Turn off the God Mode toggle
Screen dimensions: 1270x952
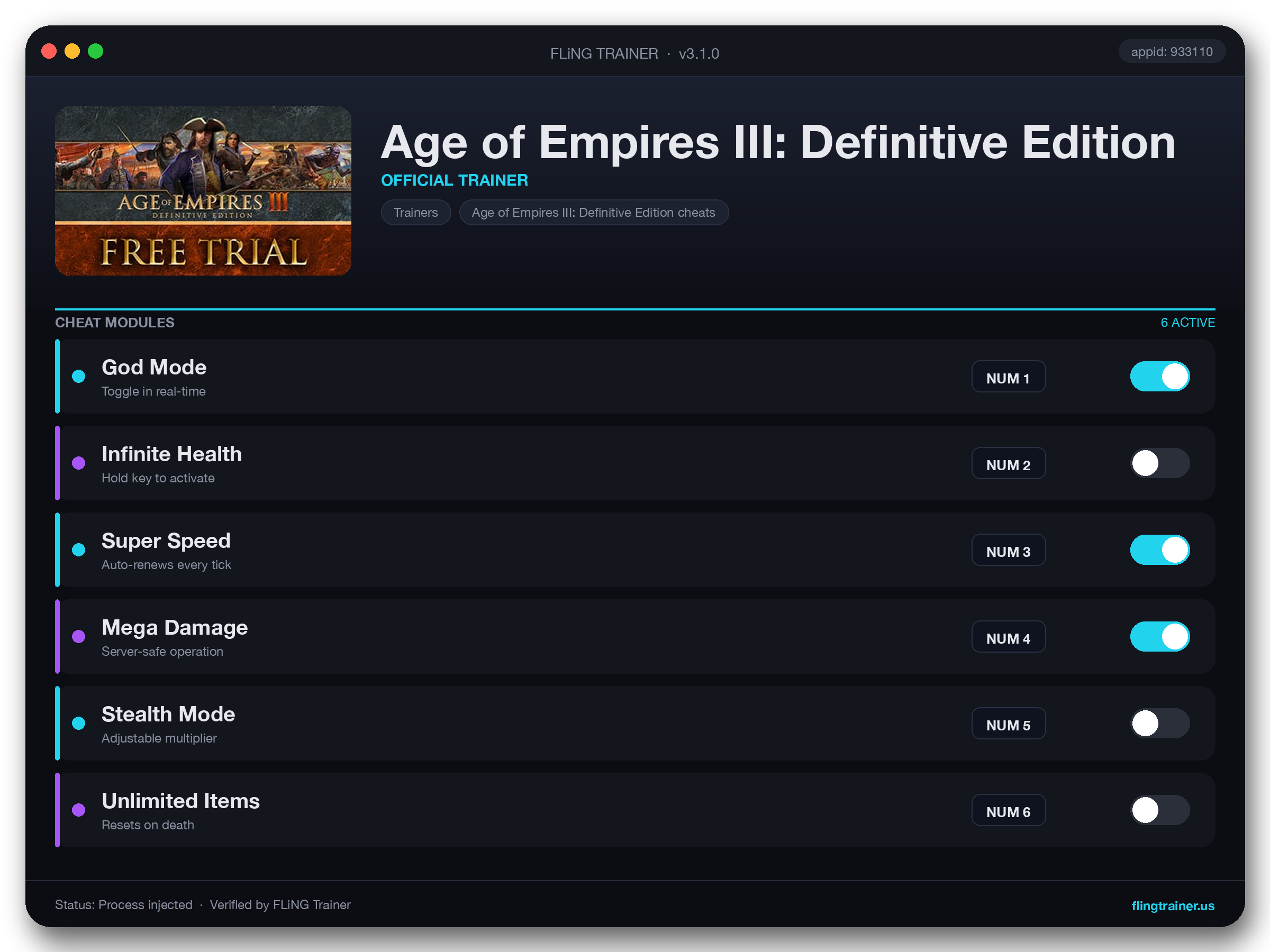tap(1160, 377)
